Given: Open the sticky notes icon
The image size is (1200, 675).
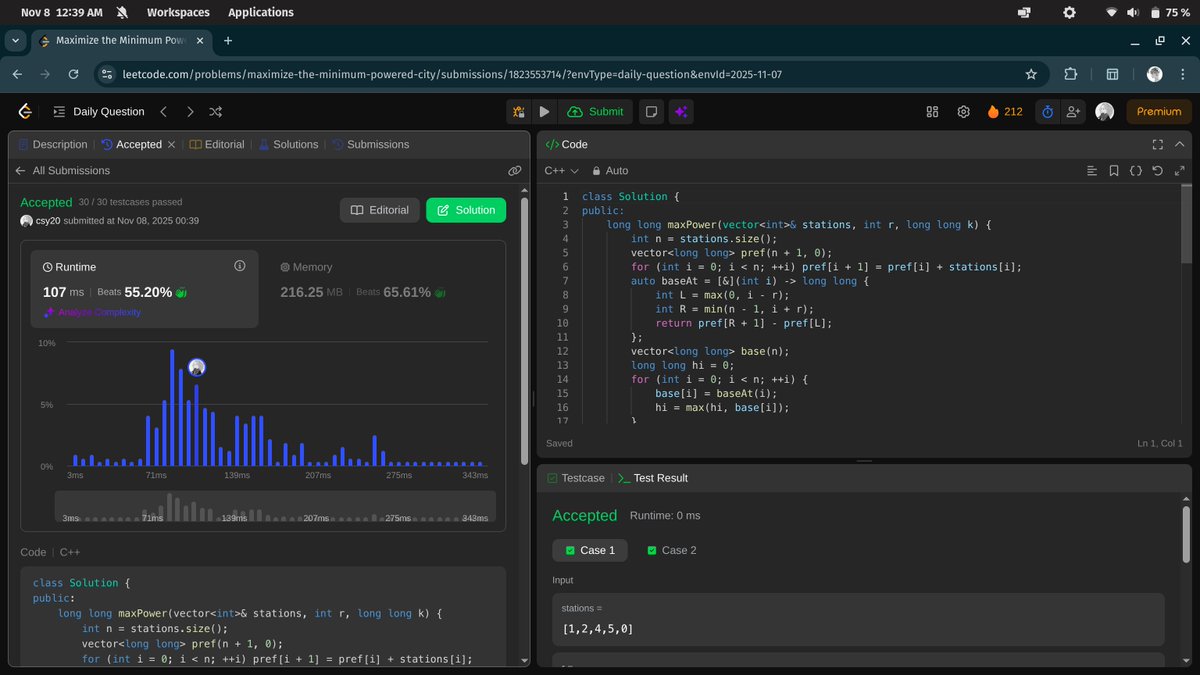Looking at the screenshot, I should point(651,112).
